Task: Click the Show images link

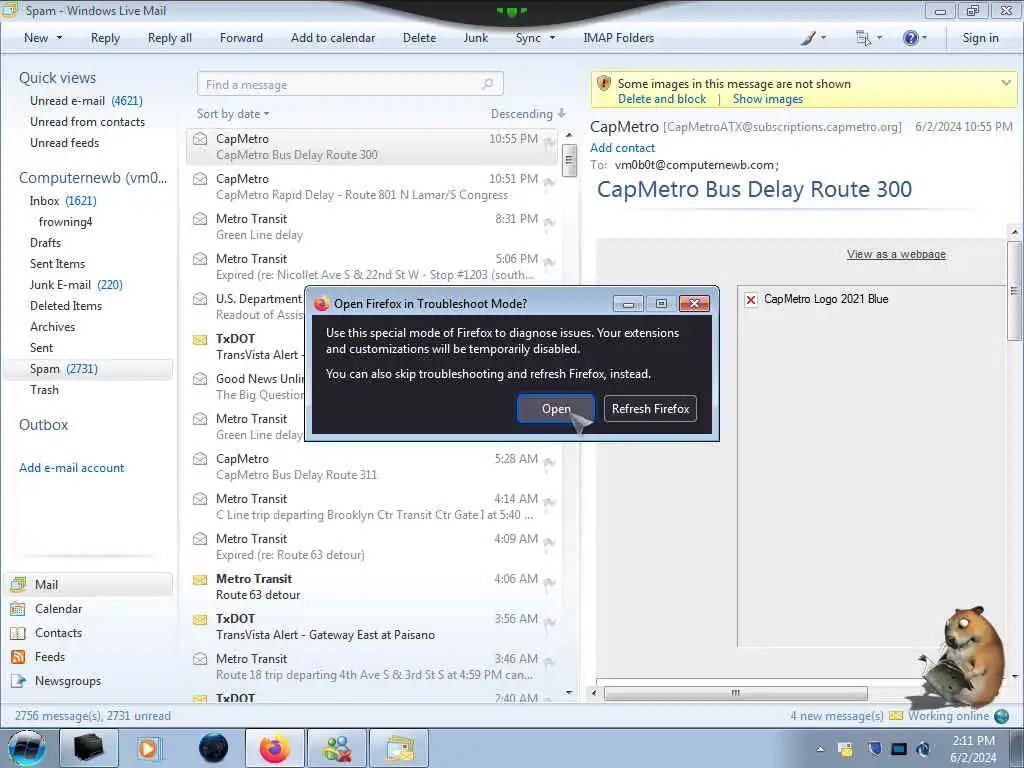Action: coord(767,99)
